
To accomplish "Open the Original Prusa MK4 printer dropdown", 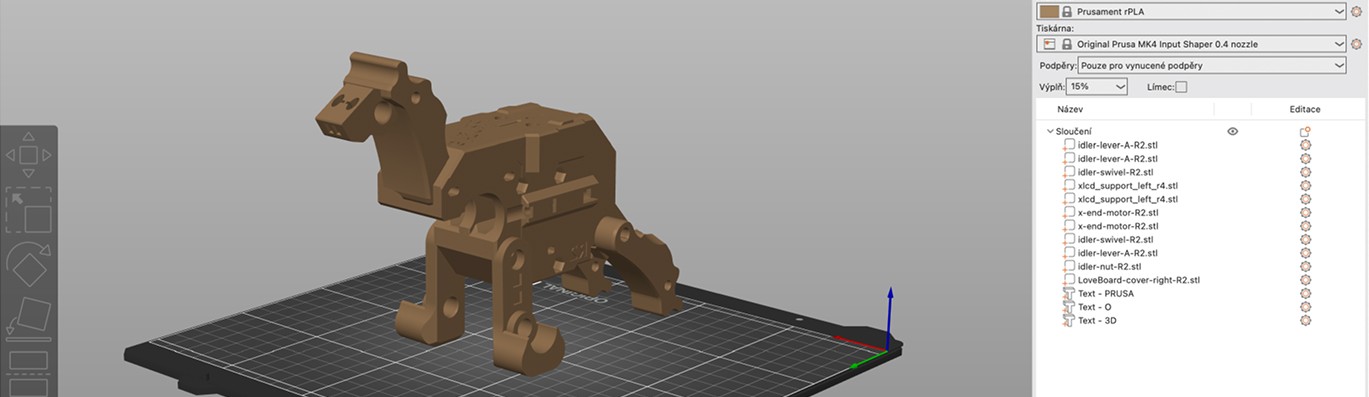I will pyautogui.click(x=1192, y=44).
